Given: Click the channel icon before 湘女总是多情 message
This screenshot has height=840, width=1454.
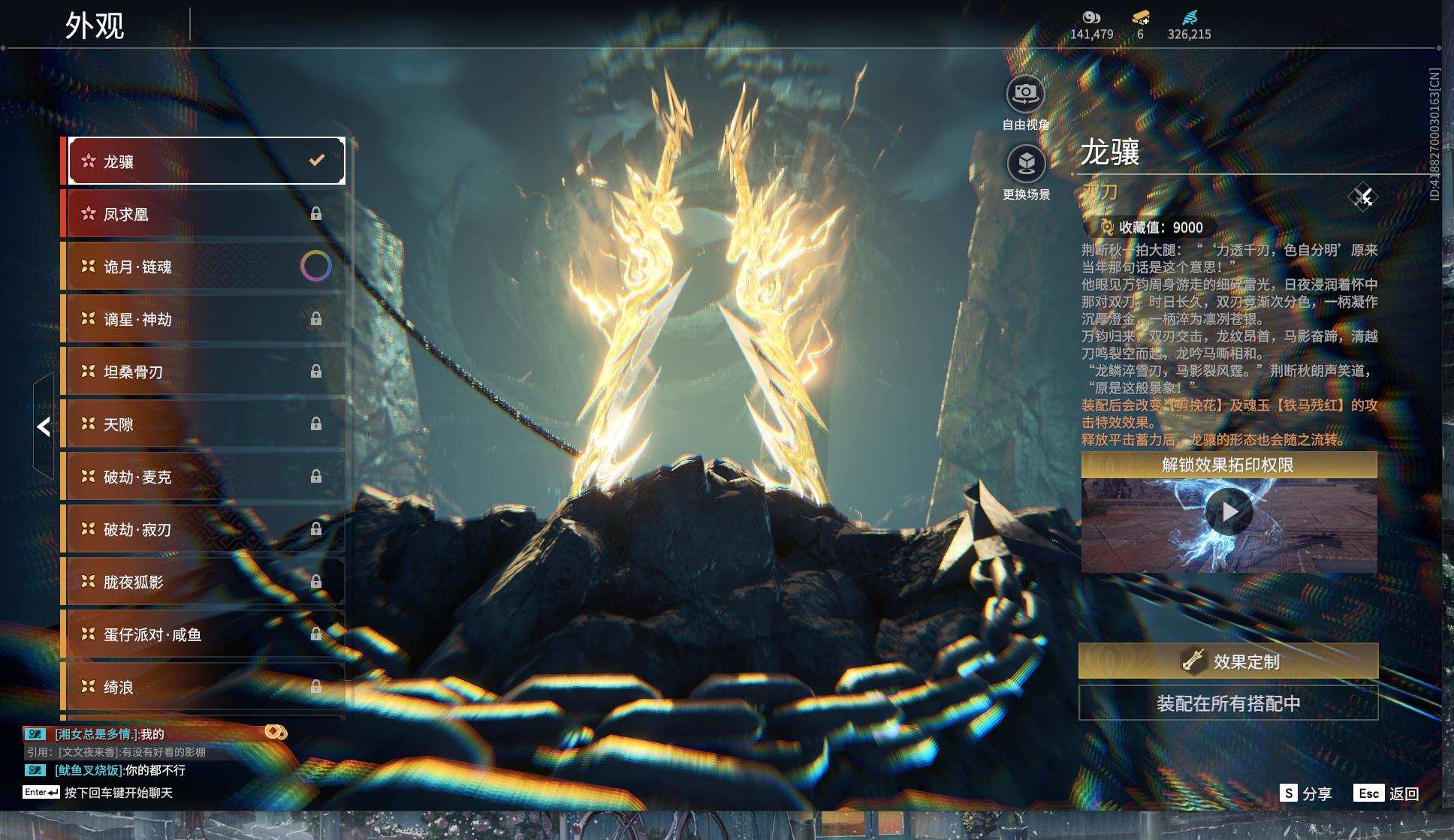Looking at the screenshot, I should pyautogui.click(x=35, y=733).
